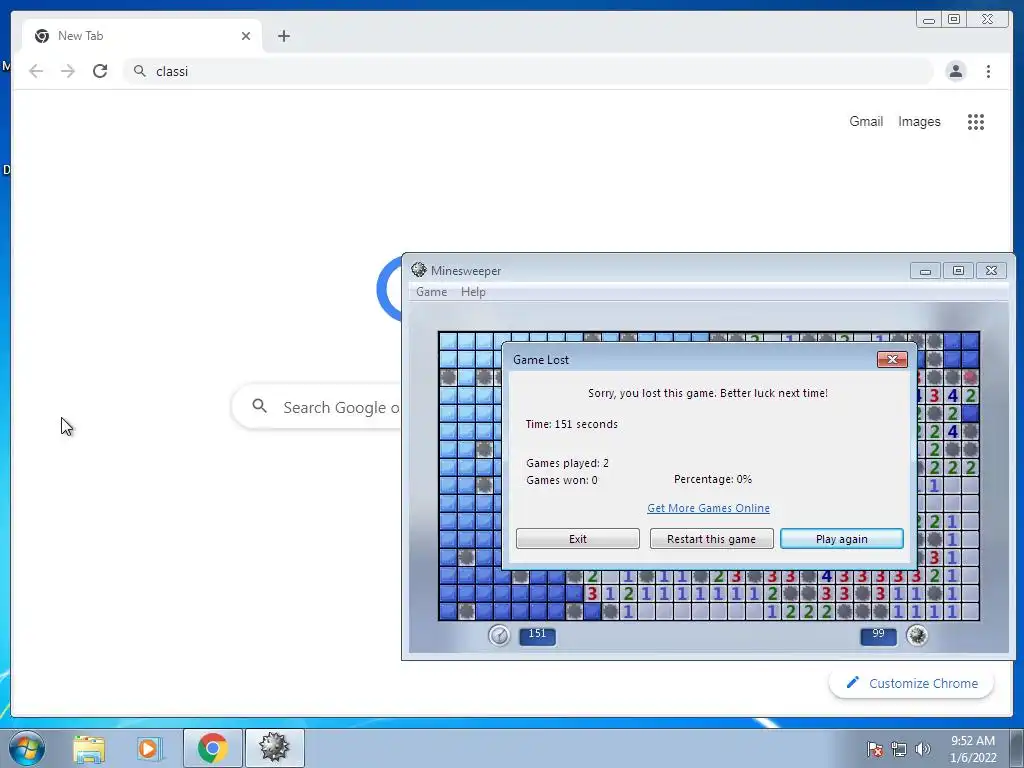
Task: Click Restart this game button
Action: pos(711,539)
